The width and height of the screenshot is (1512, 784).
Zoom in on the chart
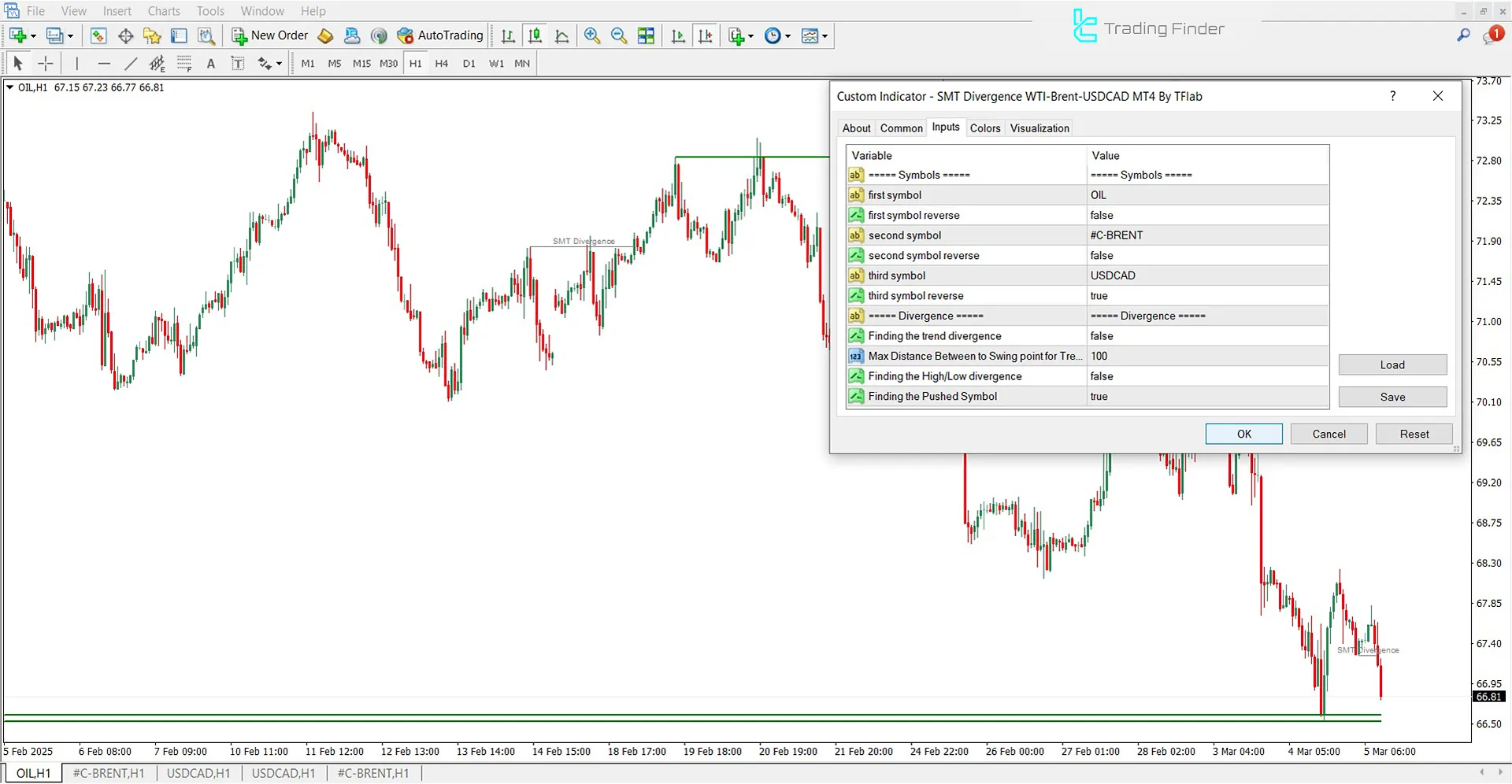click(x=592, y=35)
